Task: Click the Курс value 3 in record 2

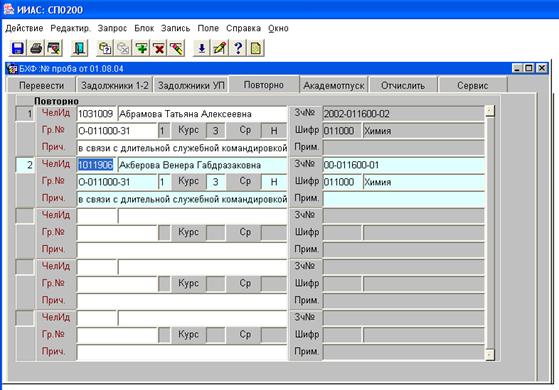Action: 216,182
